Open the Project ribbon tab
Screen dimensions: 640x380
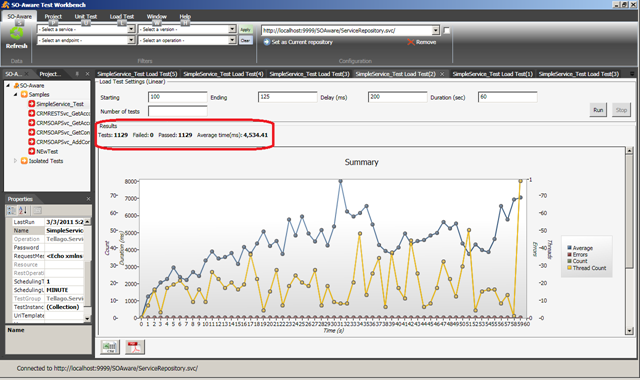pyautogui.click(x=53, y=16)
